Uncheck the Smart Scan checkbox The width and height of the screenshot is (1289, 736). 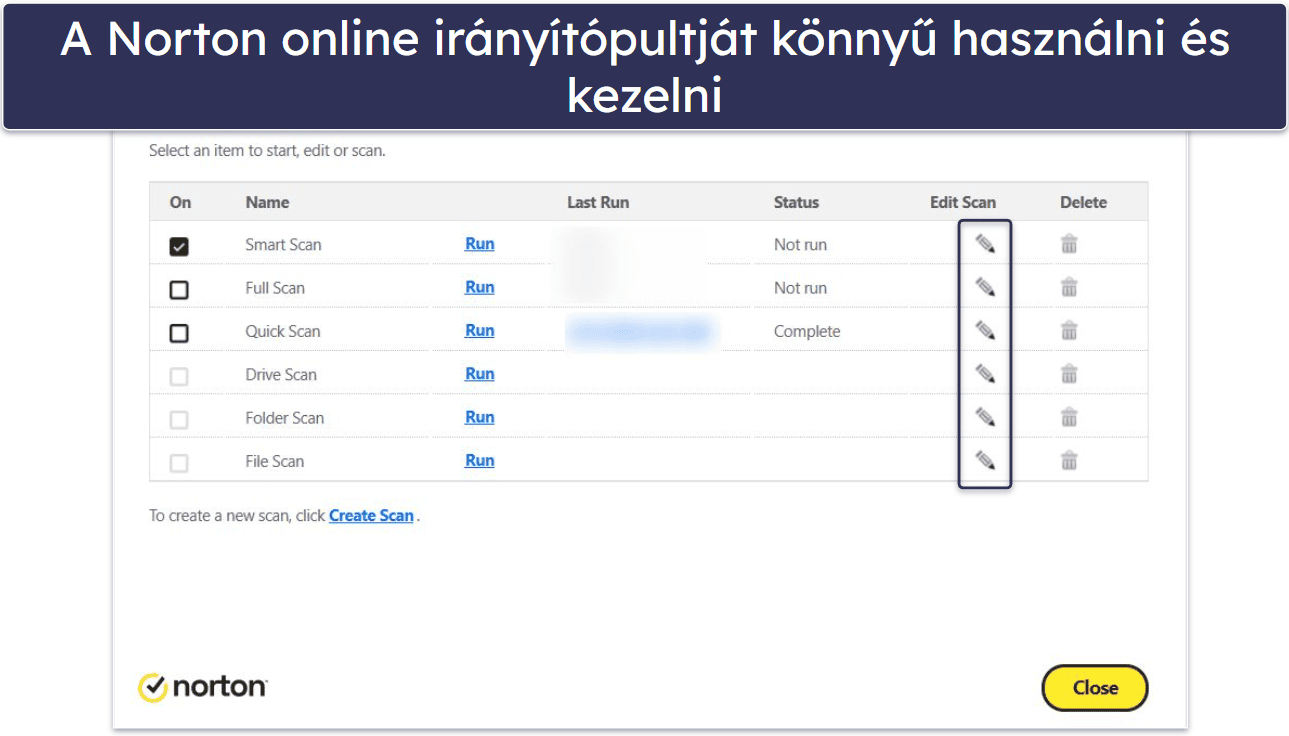179,246
